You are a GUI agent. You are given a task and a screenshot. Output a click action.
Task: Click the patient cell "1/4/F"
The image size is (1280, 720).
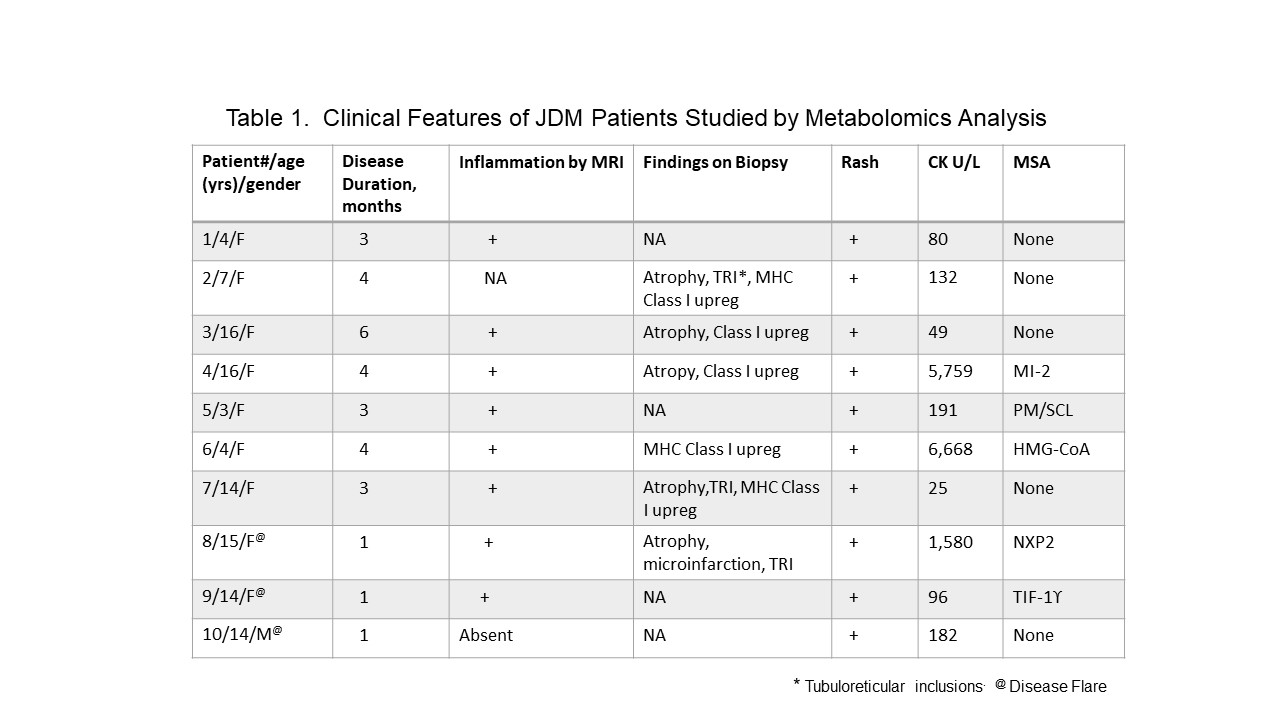pos(222,240)
